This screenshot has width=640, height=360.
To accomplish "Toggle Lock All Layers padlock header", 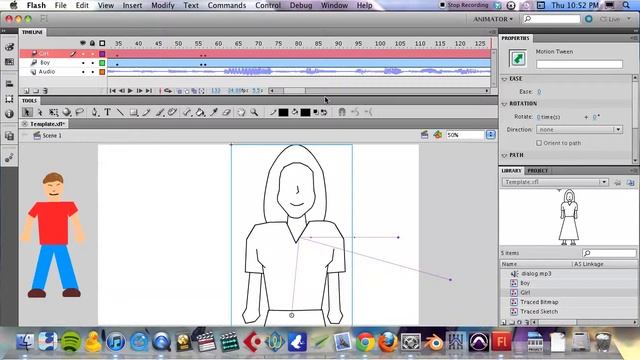I will tap(93, 43).
